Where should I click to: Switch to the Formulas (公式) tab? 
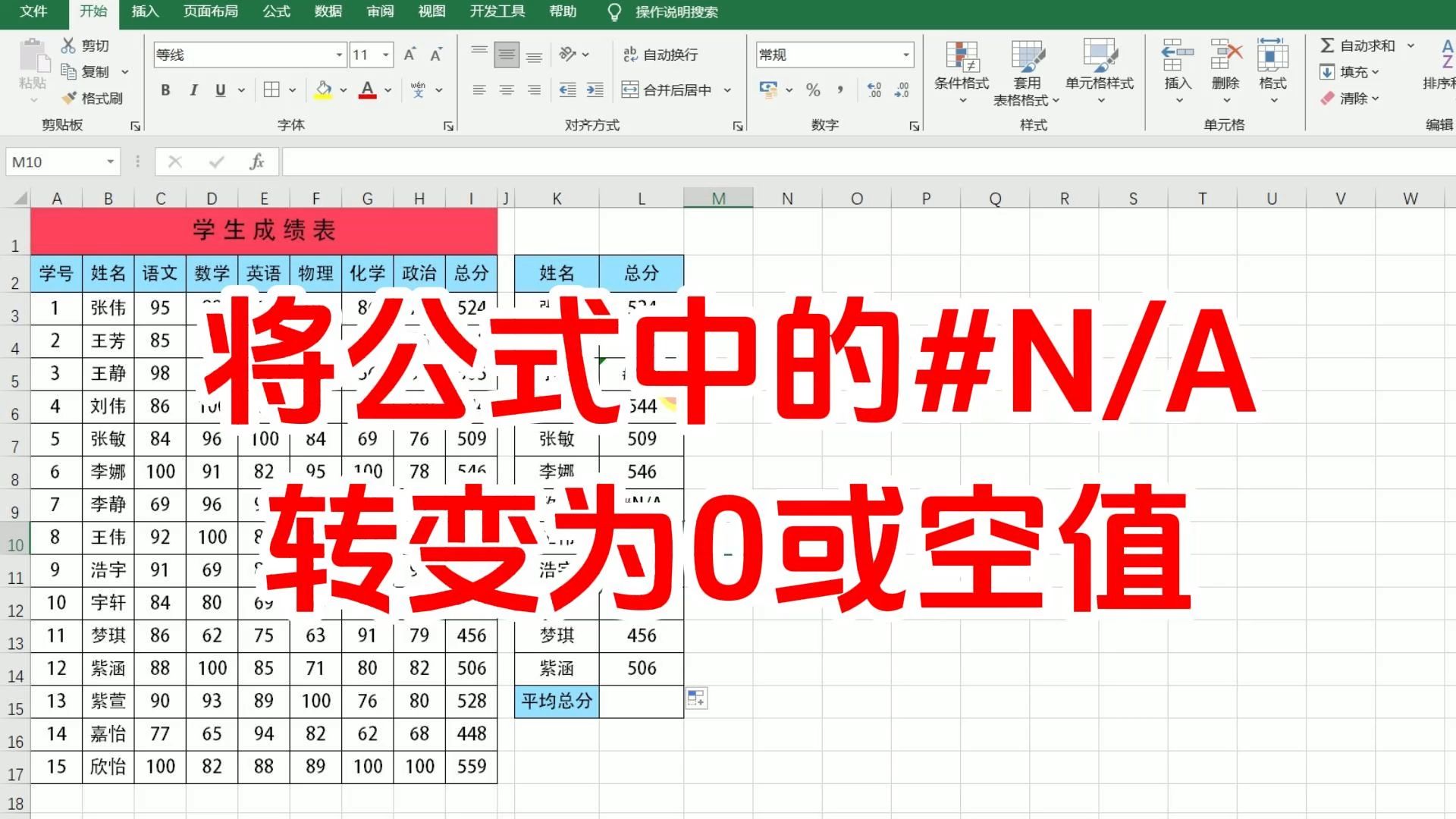click(276, 11)
